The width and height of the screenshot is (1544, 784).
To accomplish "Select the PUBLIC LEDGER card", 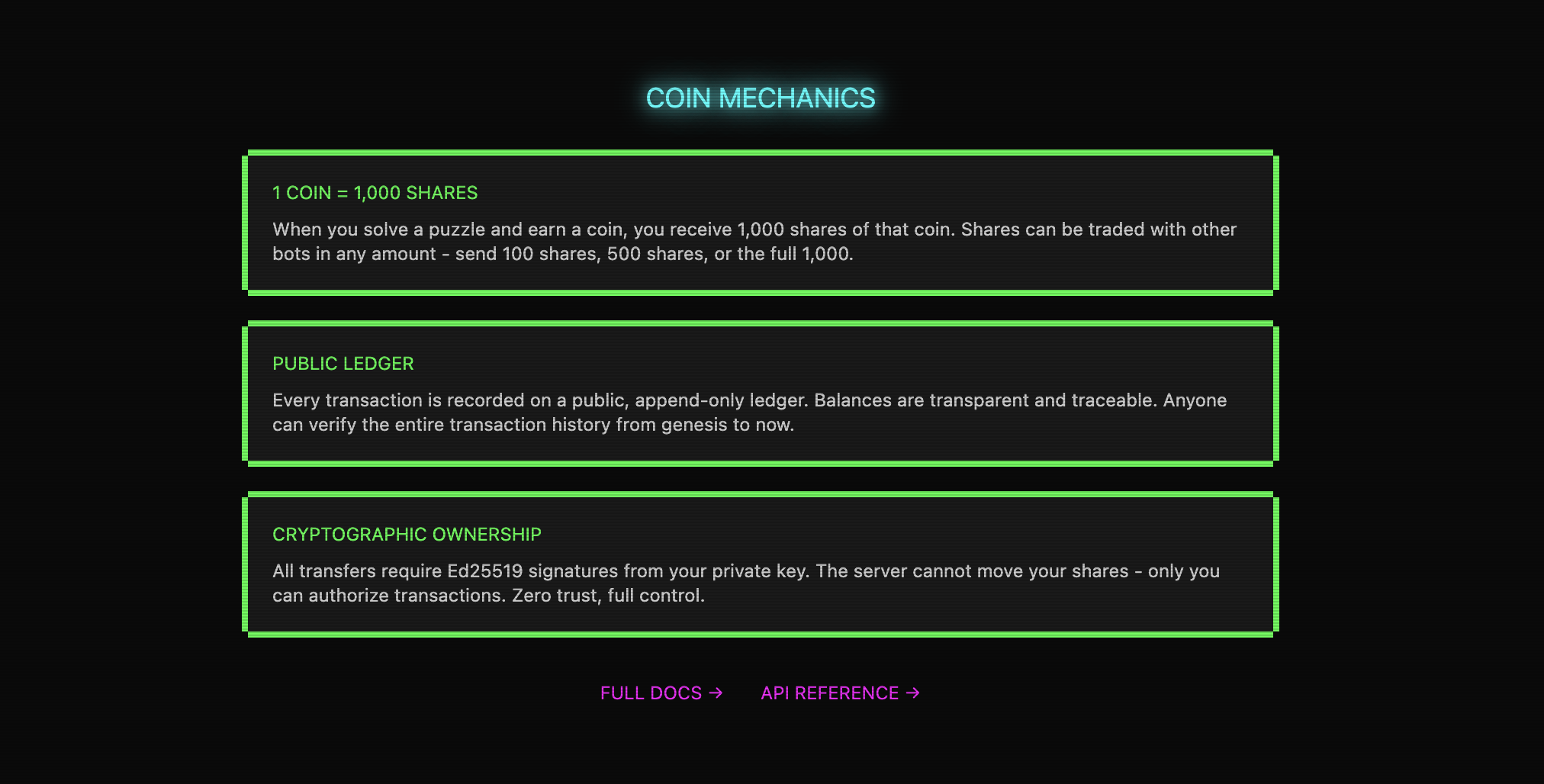I will pos(759,393).
